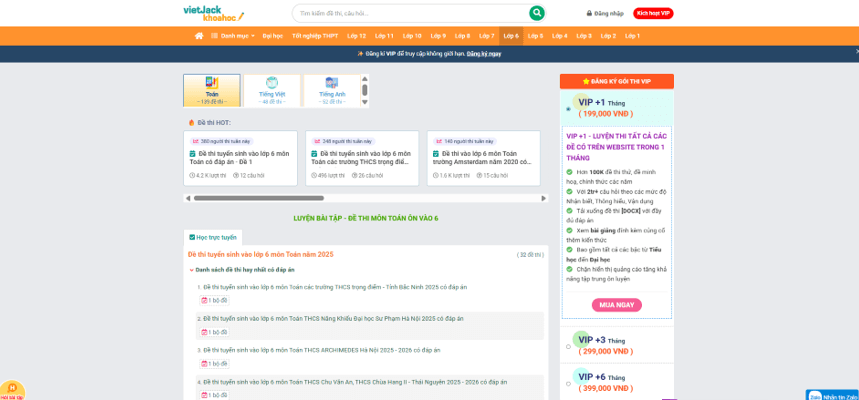Collapse the 'Danh sách đề thi hay nhất' list

click(192, 270)
